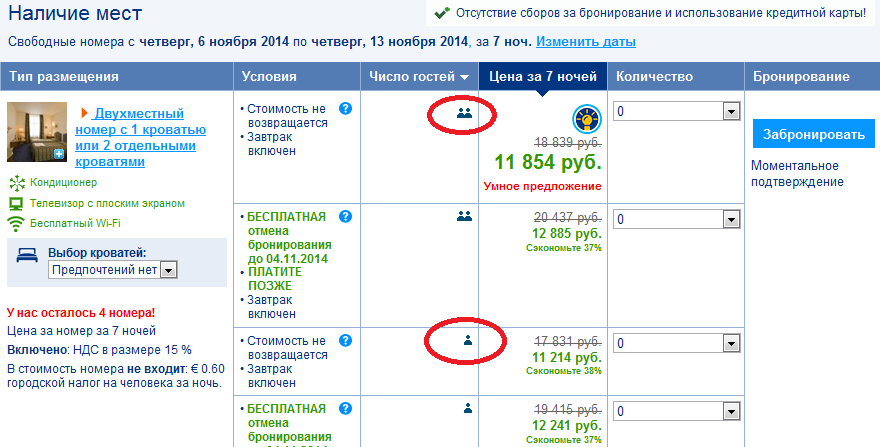Click the price 11 854 руб.

(x=548, y=163)
